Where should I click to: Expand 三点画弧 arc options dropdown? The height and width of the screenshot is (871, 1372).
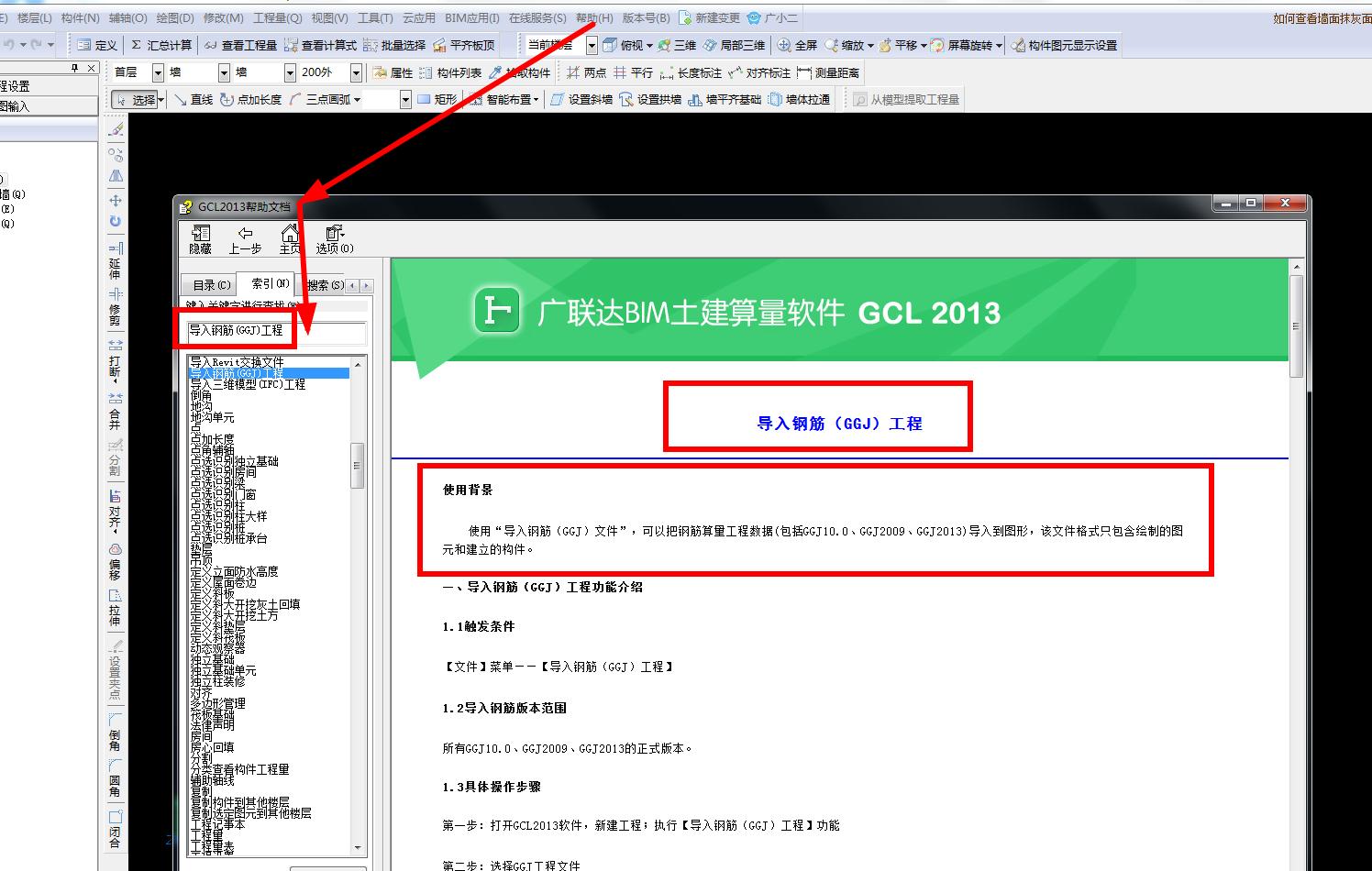click(x=357, y=99)
